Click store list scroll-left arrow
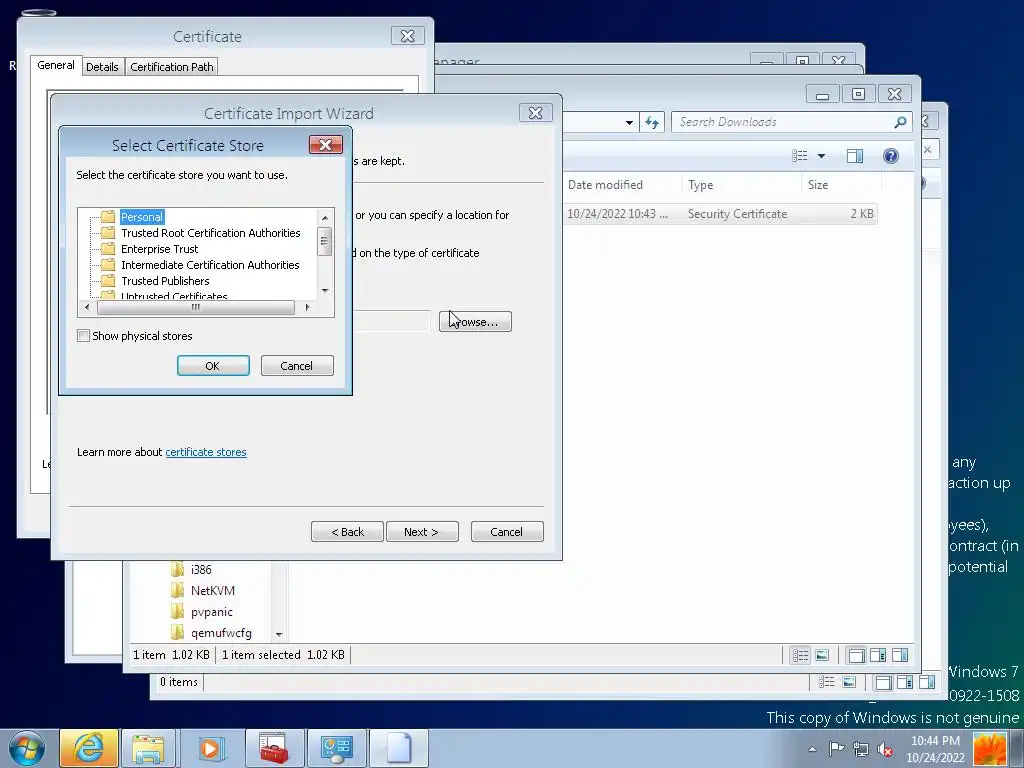The width and height of the screenshot is (1024, 768). coord(87,307)
